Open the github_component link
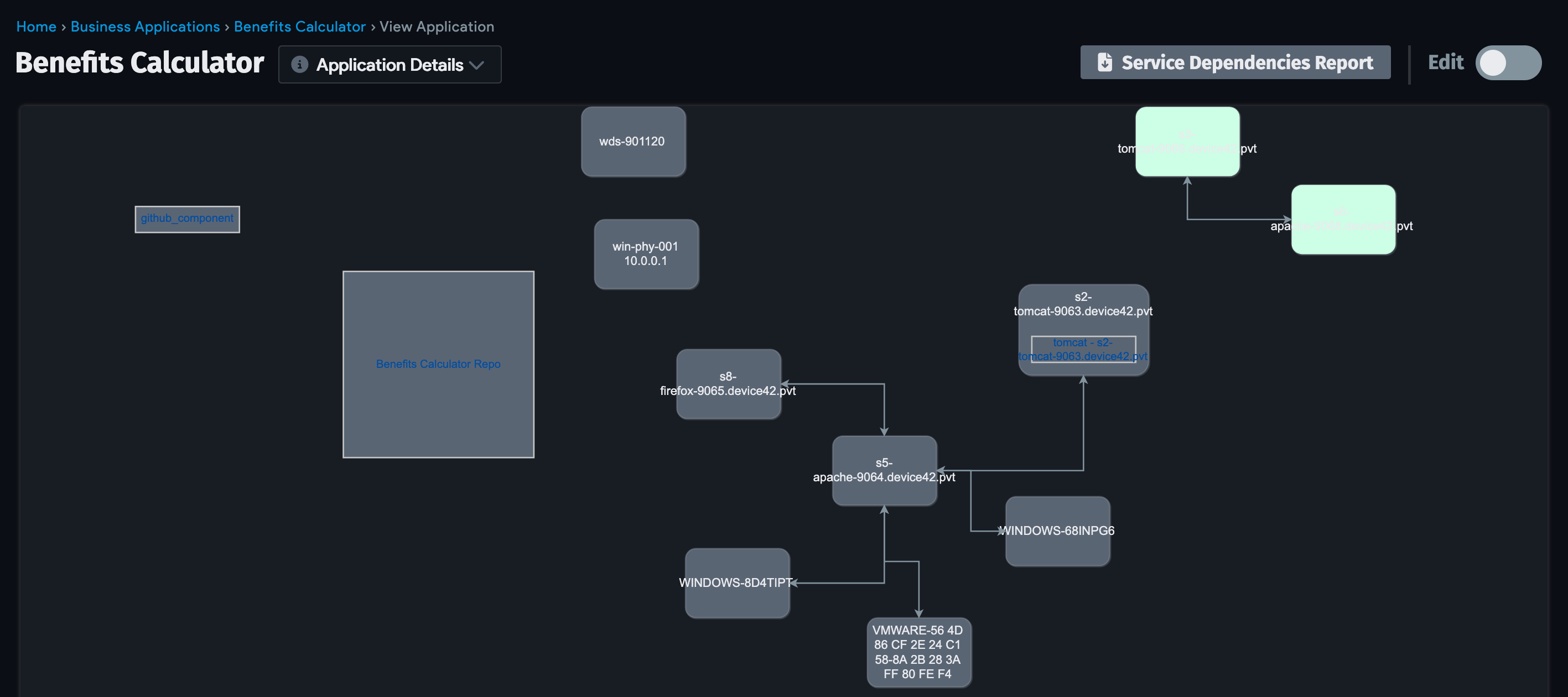The image size is (1568, 697). click(187, 218)
